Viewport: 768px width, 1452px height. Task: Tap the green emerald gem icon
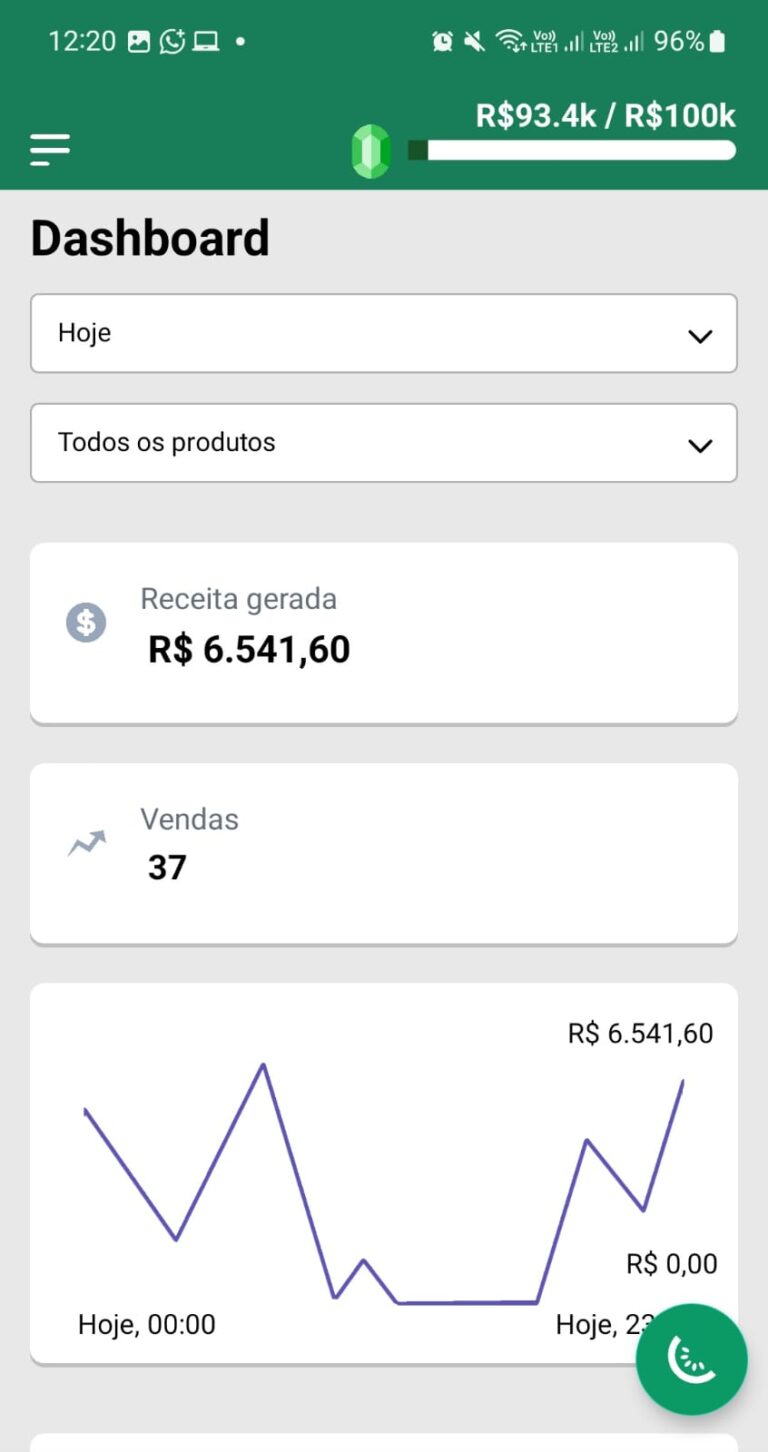point(371,152)
